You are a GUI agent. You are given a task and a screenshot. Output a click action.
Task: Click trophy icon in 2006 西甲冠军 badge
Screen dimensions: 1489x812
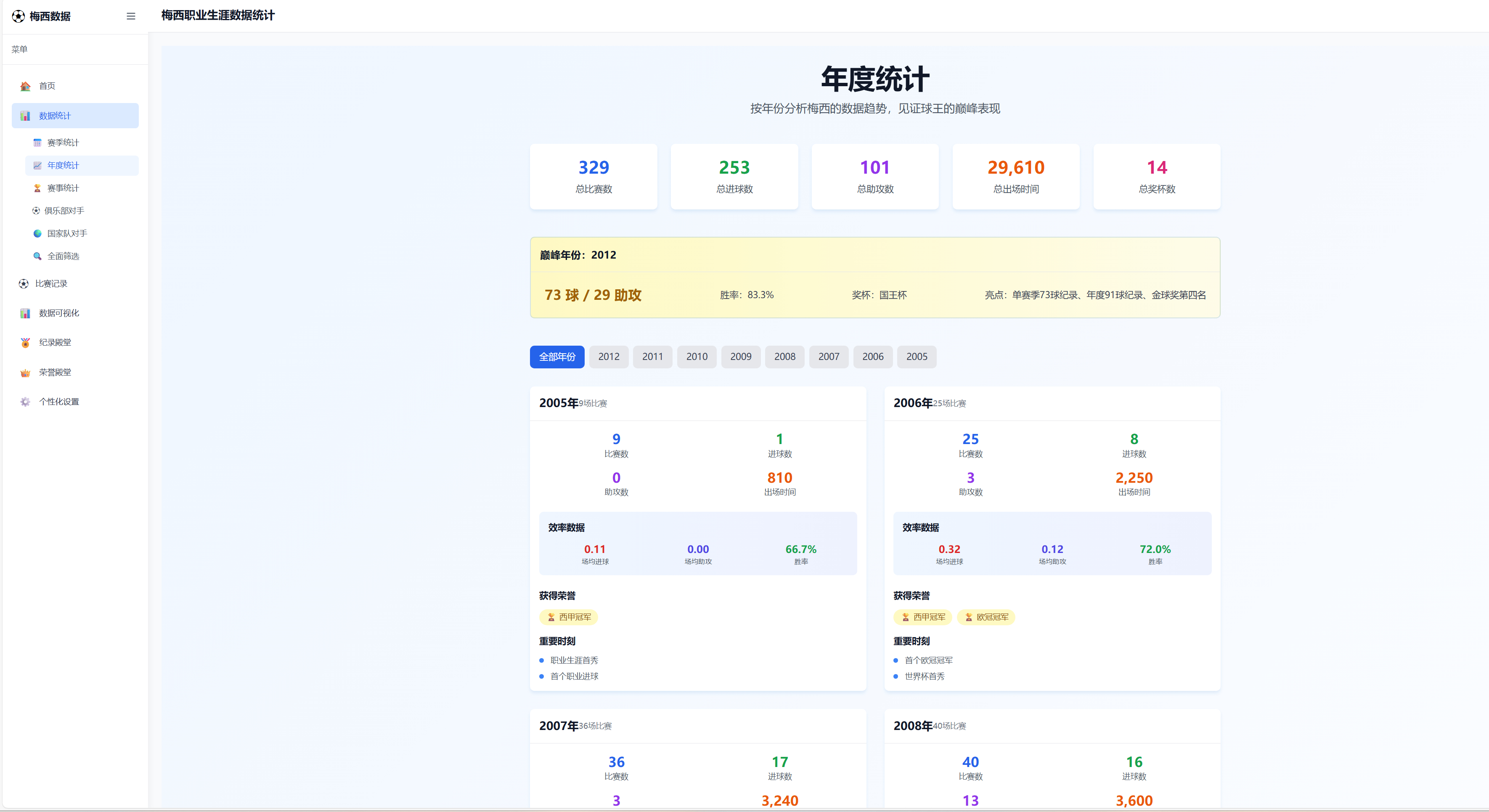pos(906,617)
